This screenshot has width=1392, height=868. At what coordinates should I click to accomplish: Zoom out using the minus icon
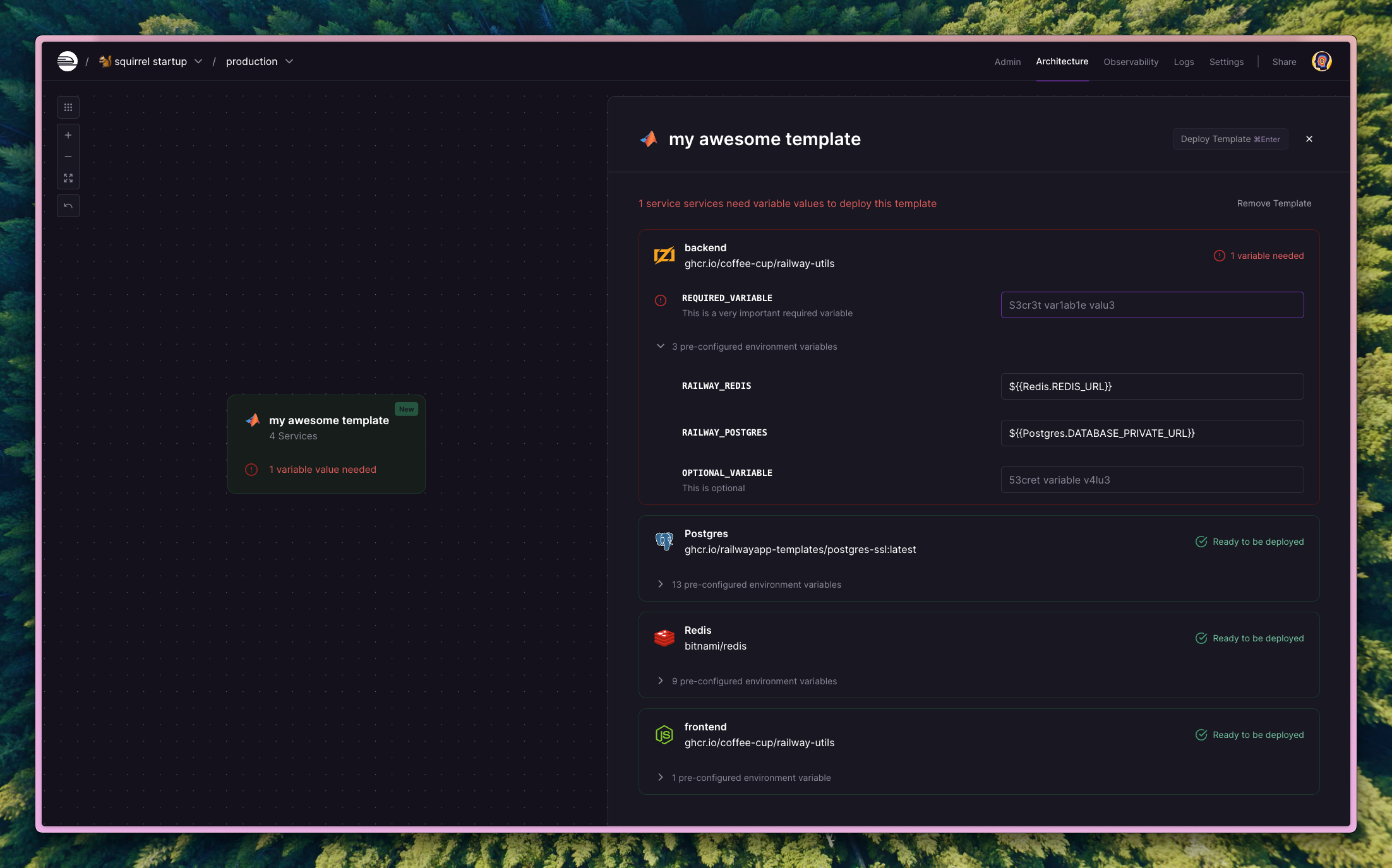(68, 156)
